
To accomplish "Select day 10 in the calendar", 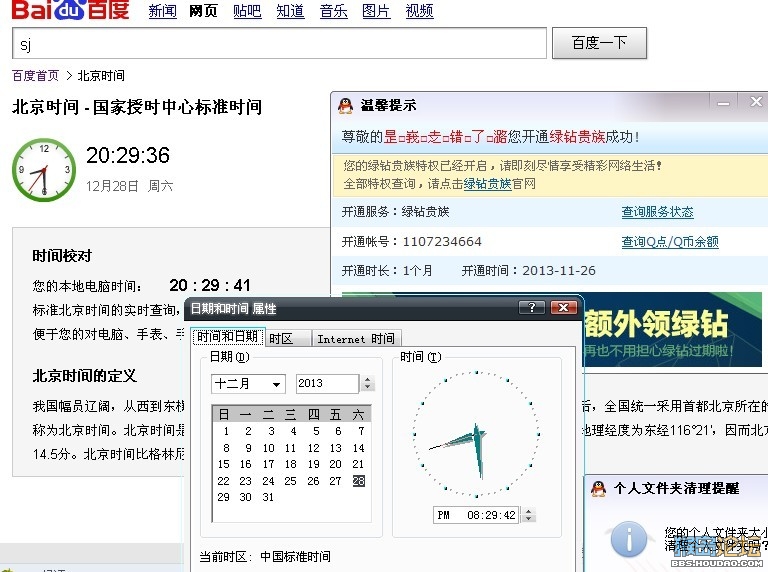I will 268,448.
